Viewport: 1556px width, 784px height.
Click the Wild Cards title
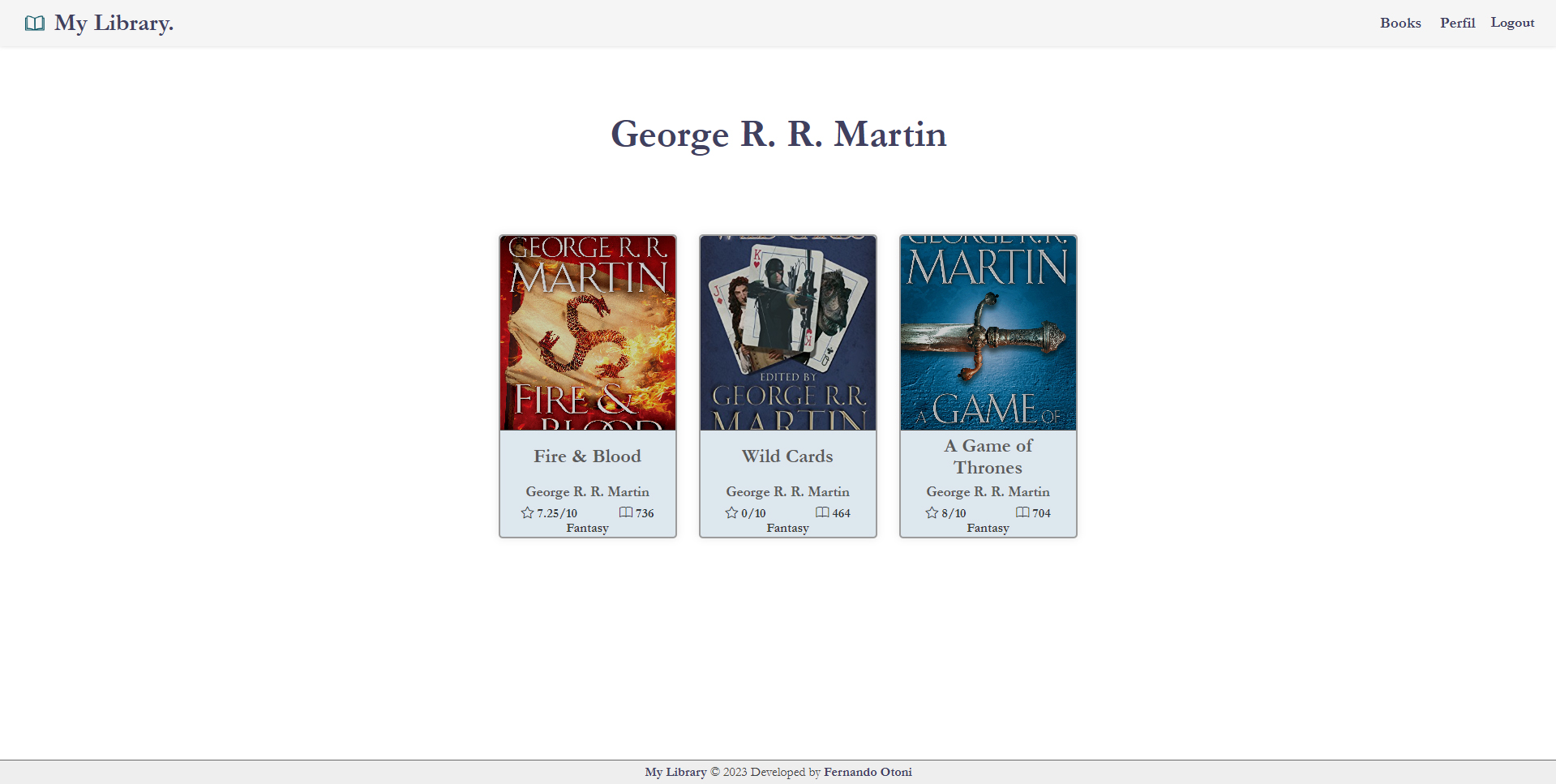click(x=787, y=456)
